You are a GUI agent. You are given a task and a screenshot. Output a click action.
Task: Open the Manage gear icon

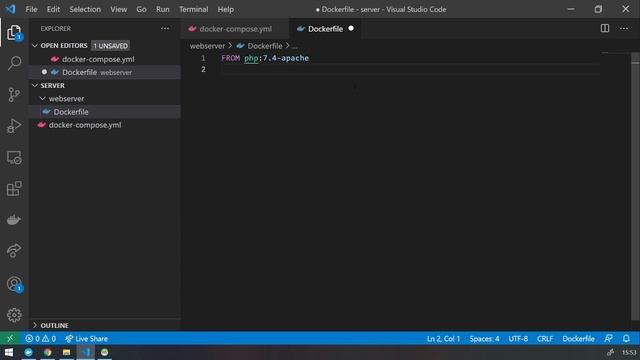(14, 315)
